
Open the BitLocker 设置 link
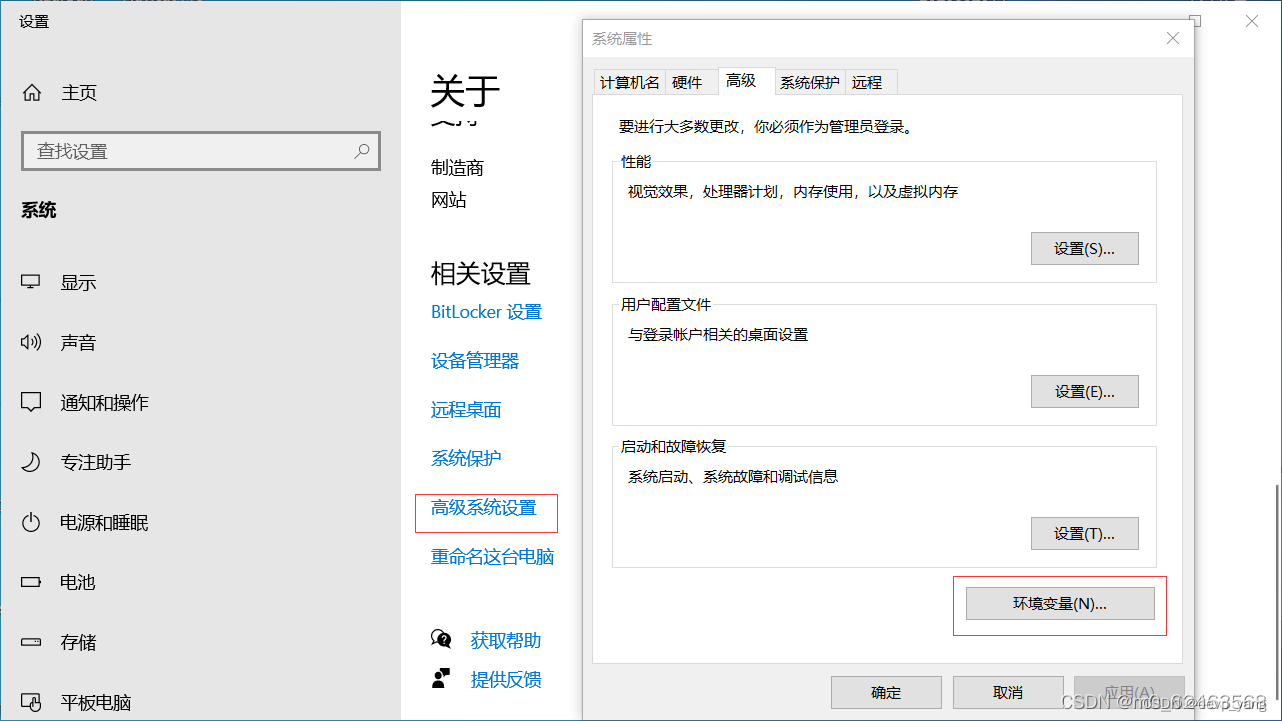coord(486,312)
